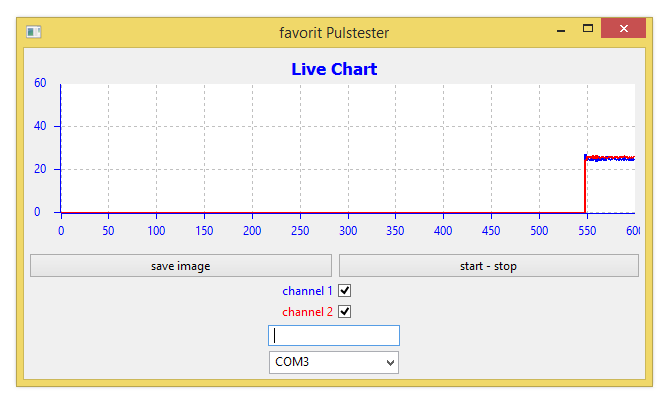
Task: Uncheck the channel 1 checkbox
Action: (344, 291)
